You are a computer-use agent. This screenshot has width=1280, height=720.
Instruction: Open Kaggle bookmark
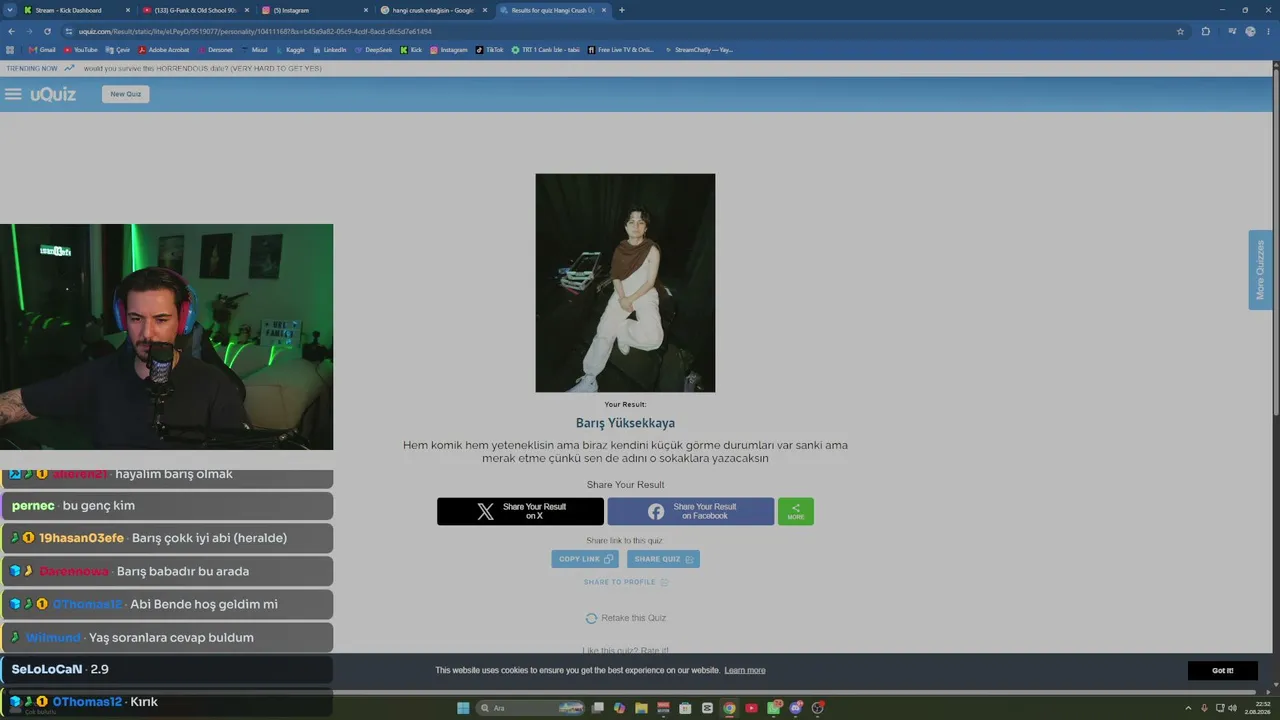[290, 50]
